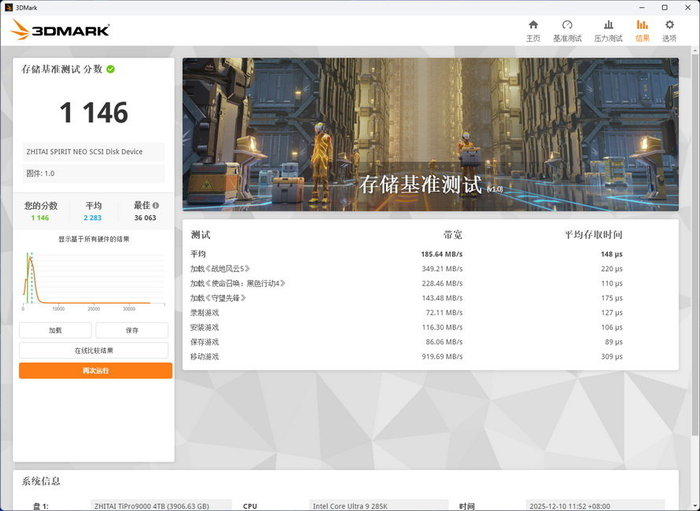This screenshot has height=511, width=700.
Task: Click the average bandwidth 185.64 MB/s
Action: pos(442,254)
